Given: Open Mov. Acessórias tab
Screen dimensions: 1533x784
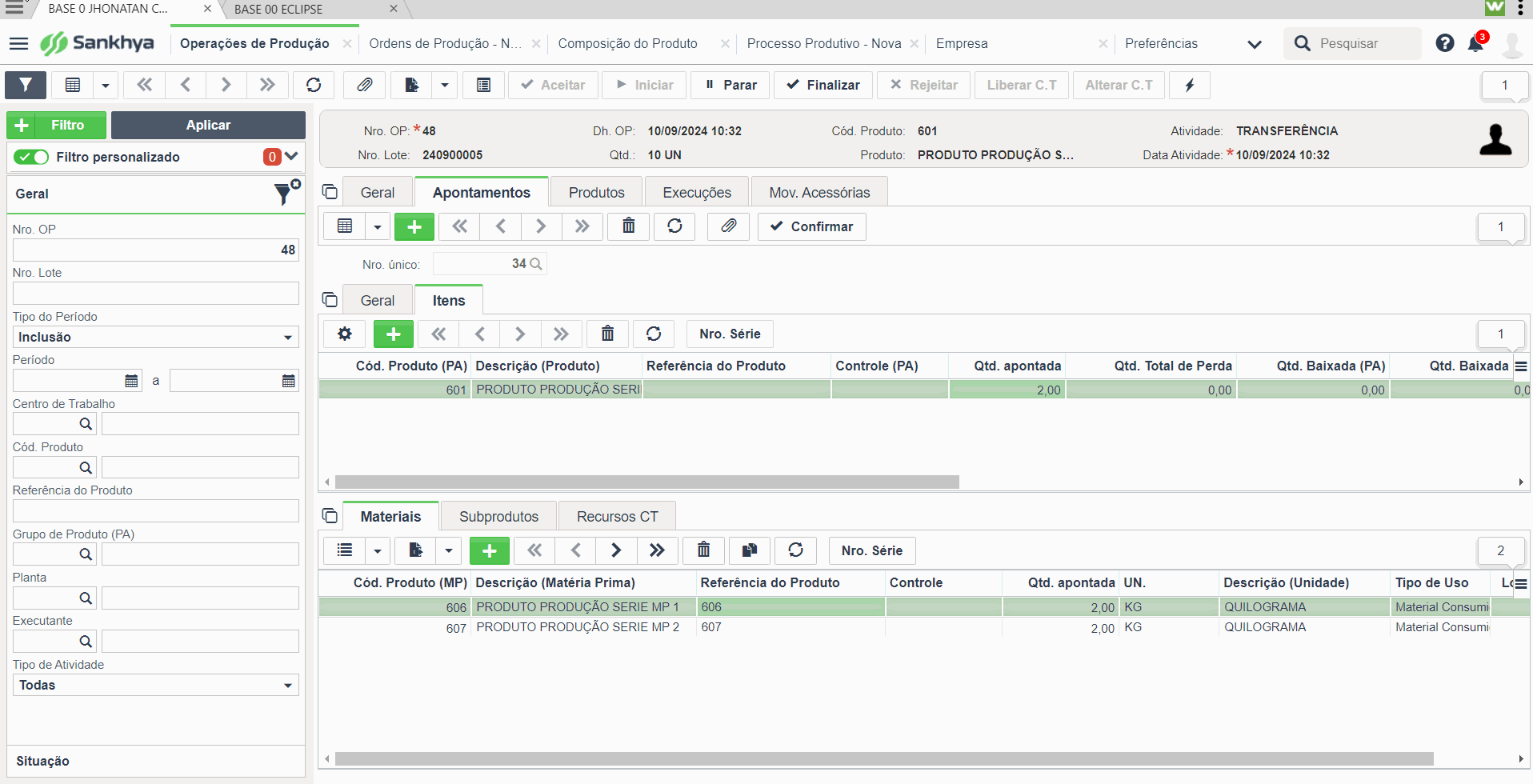Looking at the screenshot, I should 819,193.
